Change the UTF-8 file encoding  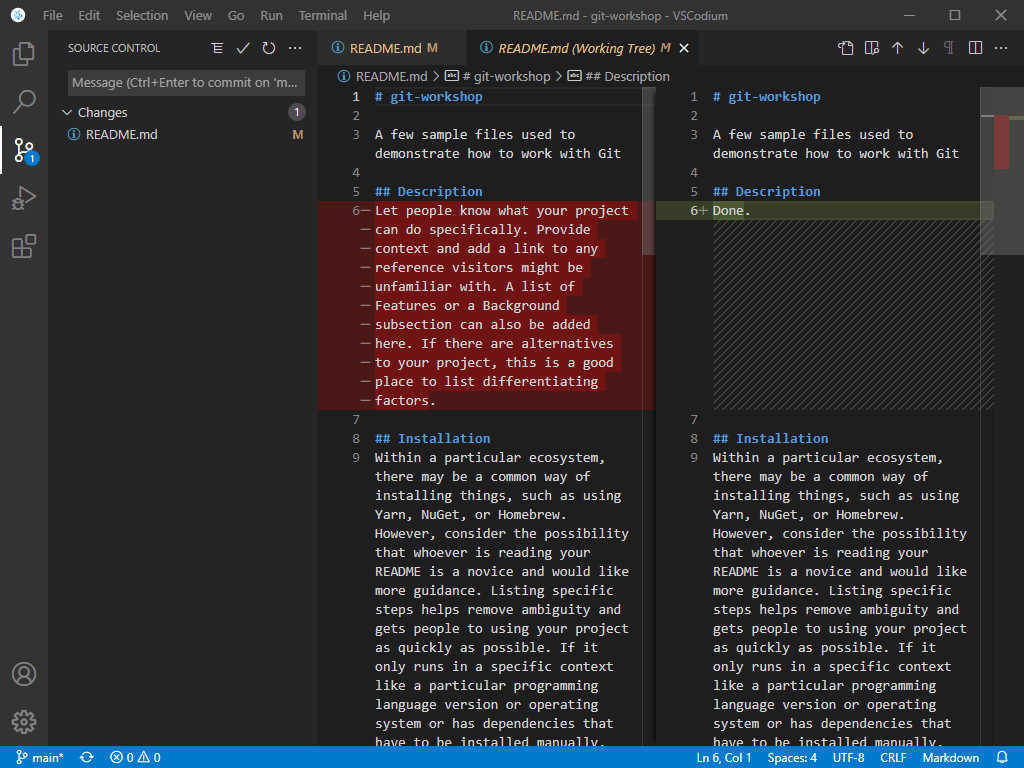coord(848,758)
